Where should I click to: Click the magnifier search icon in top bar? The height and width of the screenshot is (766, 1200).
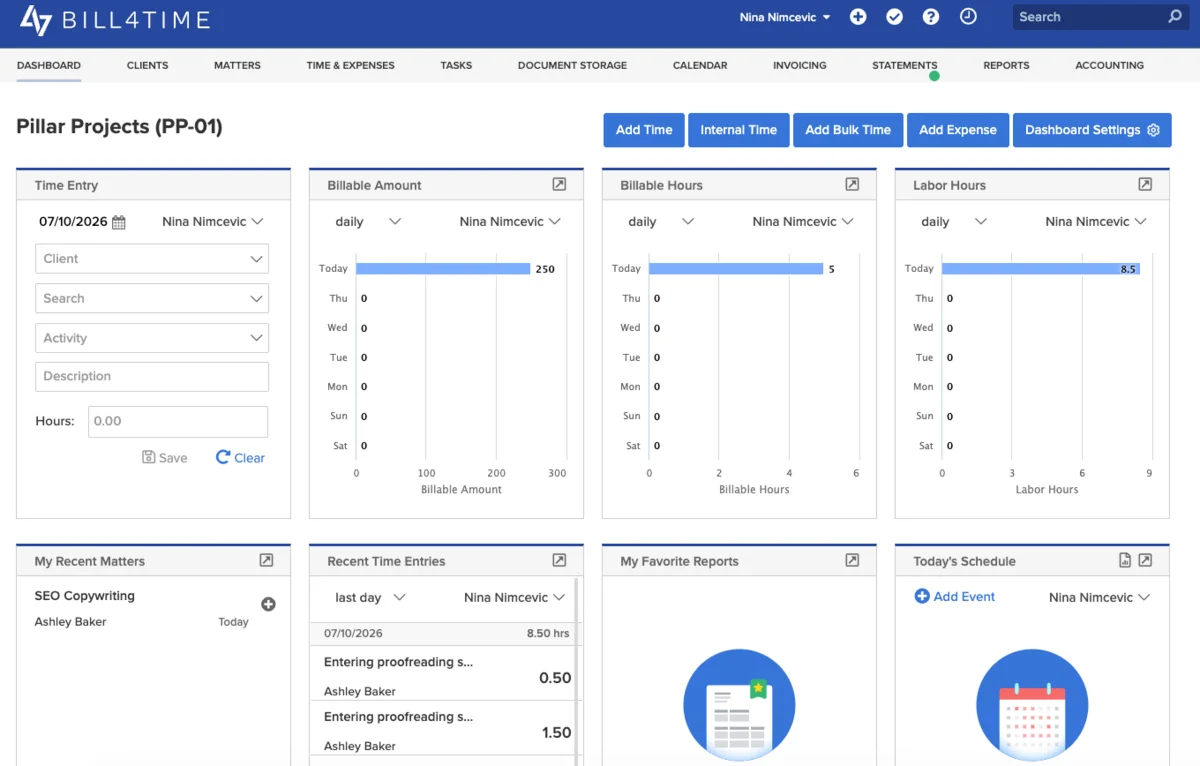point(1175,17)
